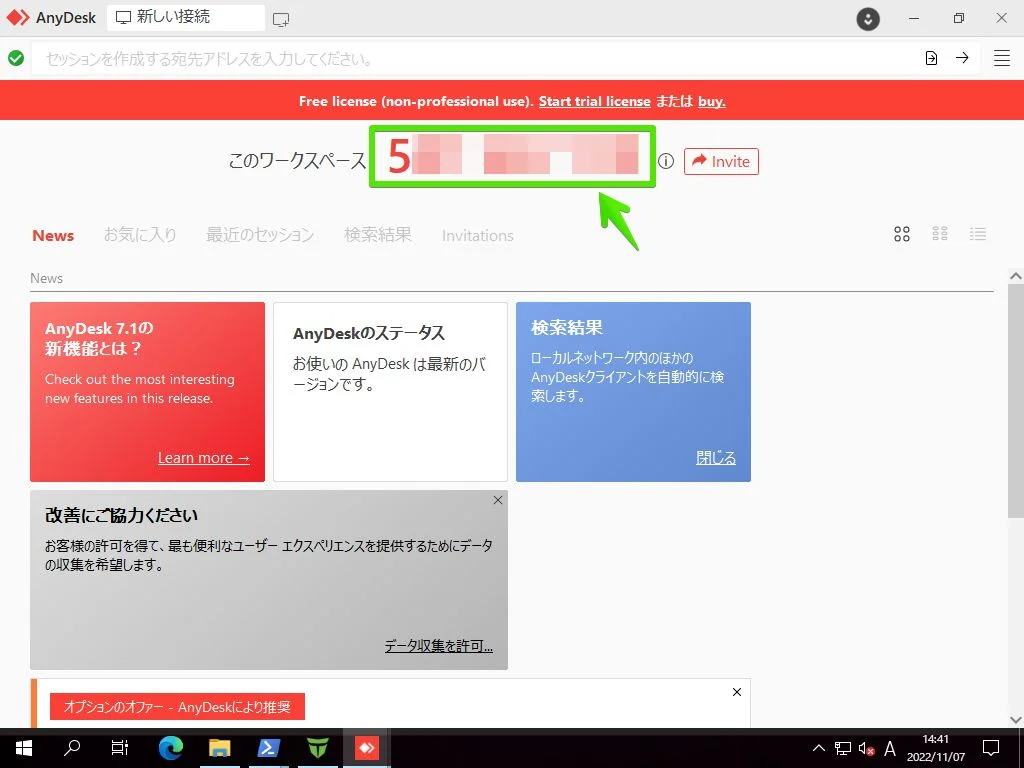
Task: Open Windows Start menu
Action: click(24, 748)
